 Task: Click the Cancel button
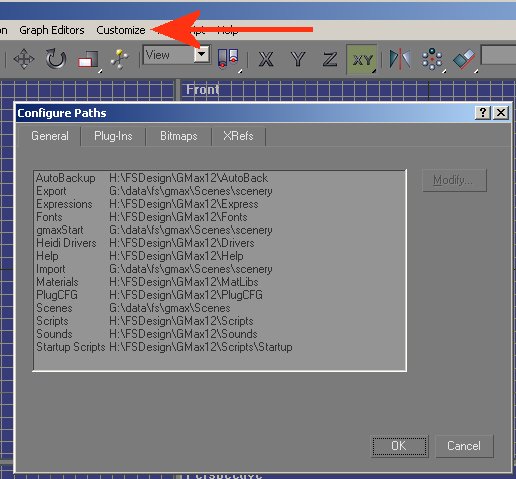point(464,446)
